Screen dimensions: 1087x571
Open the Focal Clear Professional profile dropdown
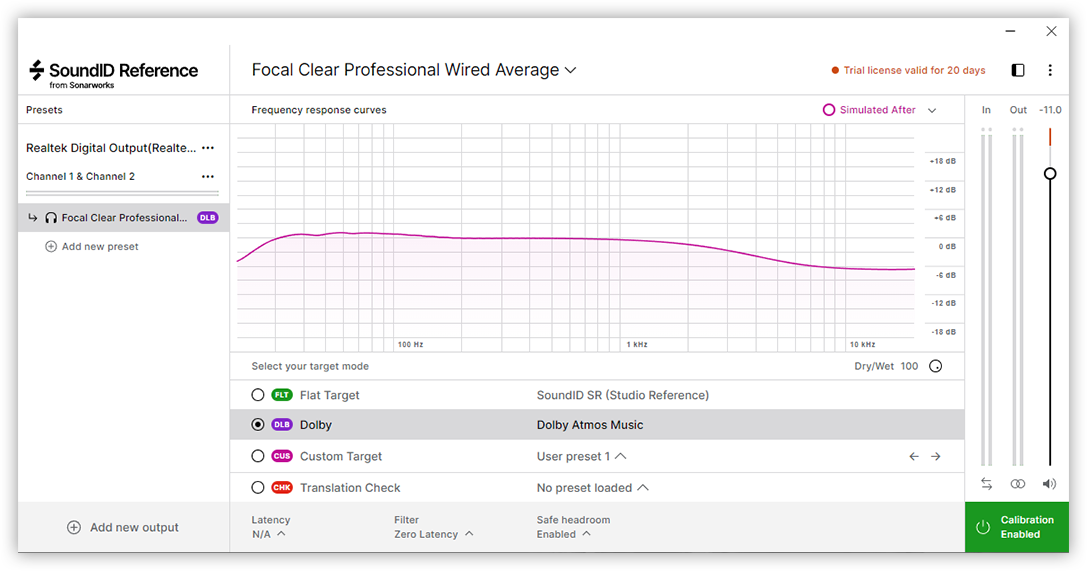point(414,70)
